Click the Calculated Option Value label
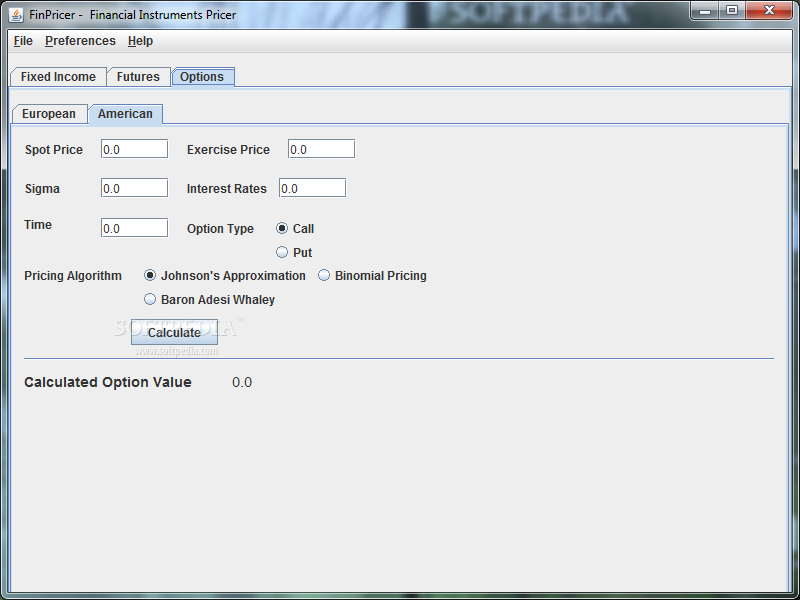 click(x=108, y=382)
